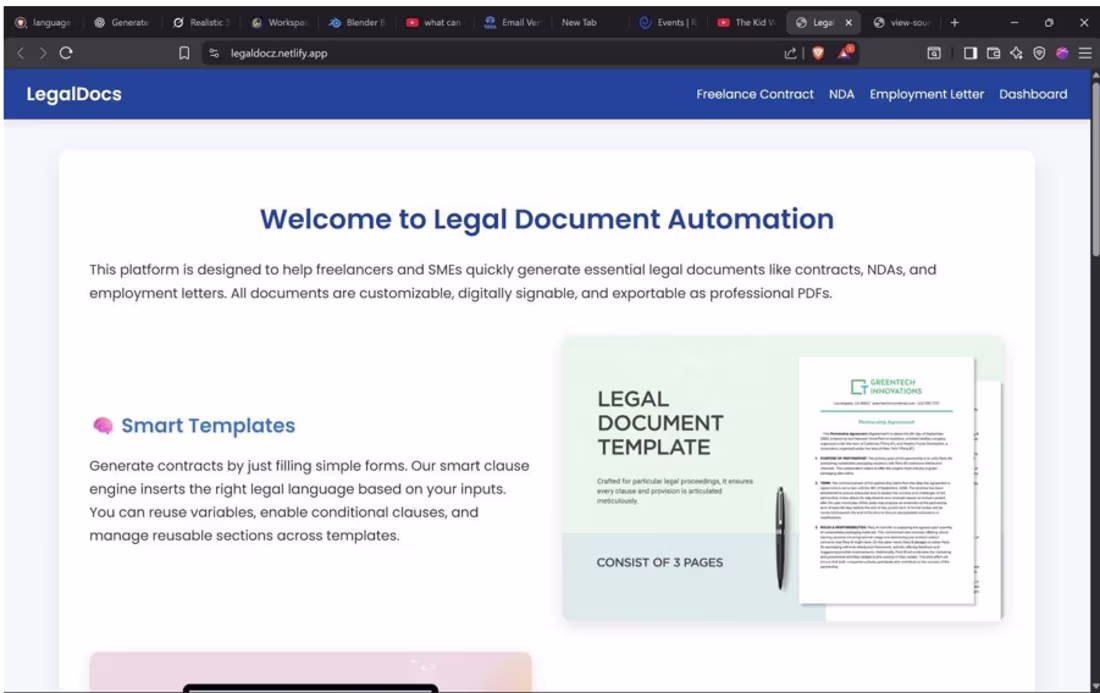Open the Dashboard nav link

coord(1033,94)
